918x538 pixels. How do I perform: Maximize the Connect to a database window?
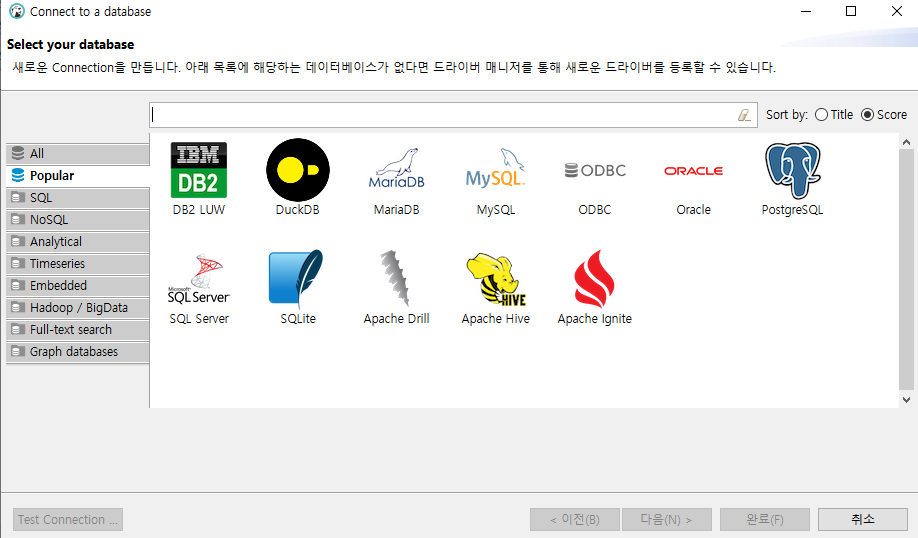[x=851, y=11]
